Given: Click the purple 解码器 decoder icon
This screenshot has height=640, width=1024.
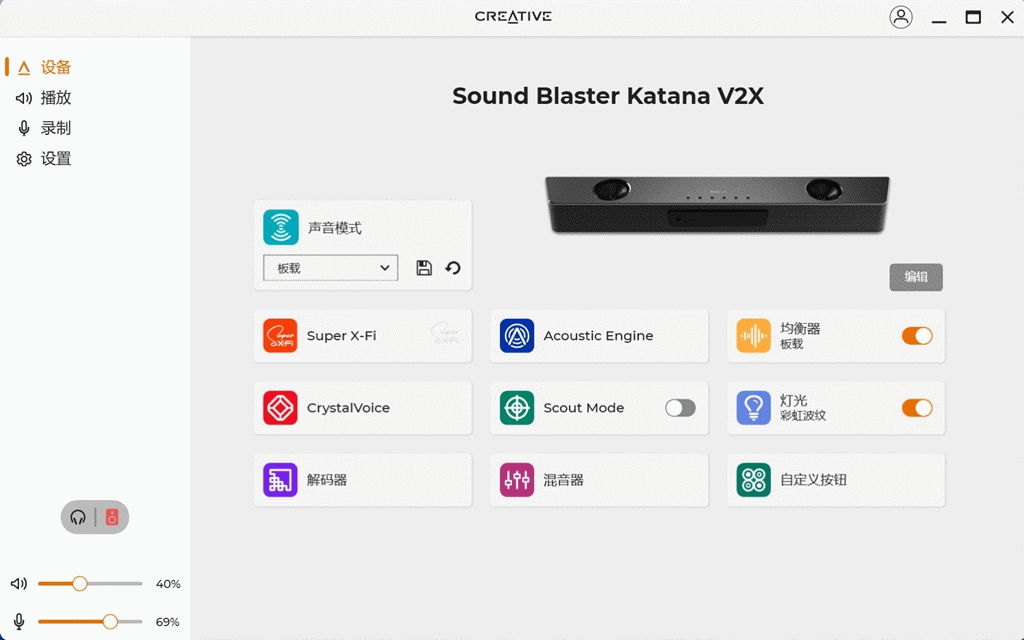Looking at the screenshot, I should pyautogui.click(x=280, y=479).
